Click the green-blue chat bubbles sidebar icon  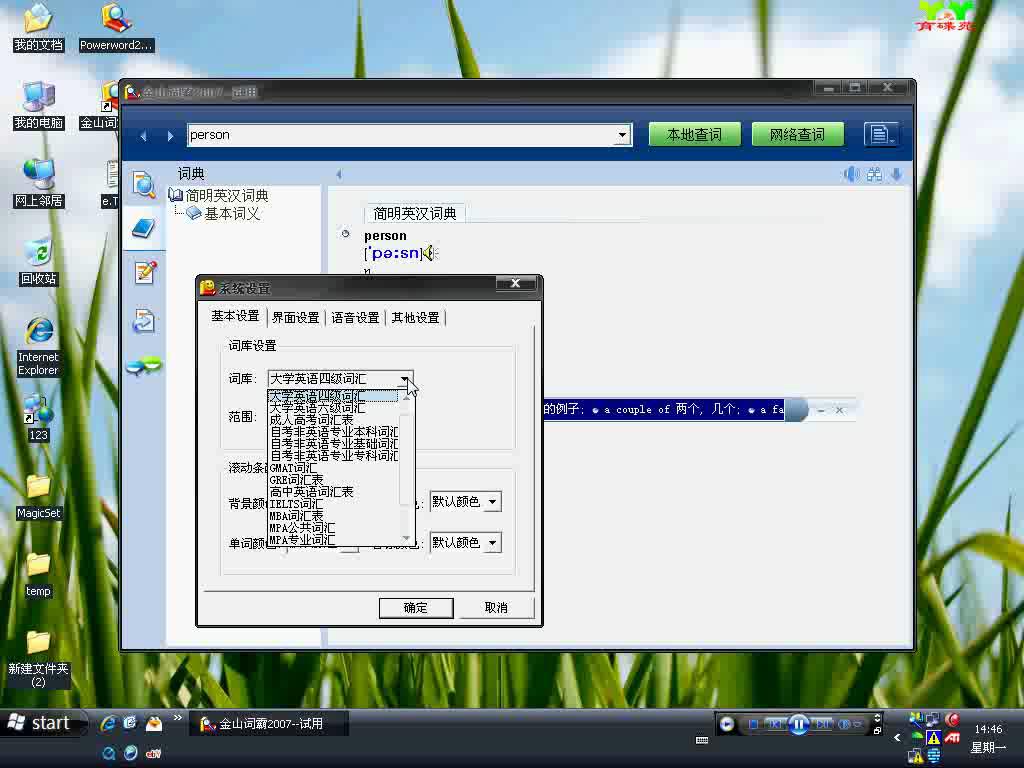coord(144,366)
